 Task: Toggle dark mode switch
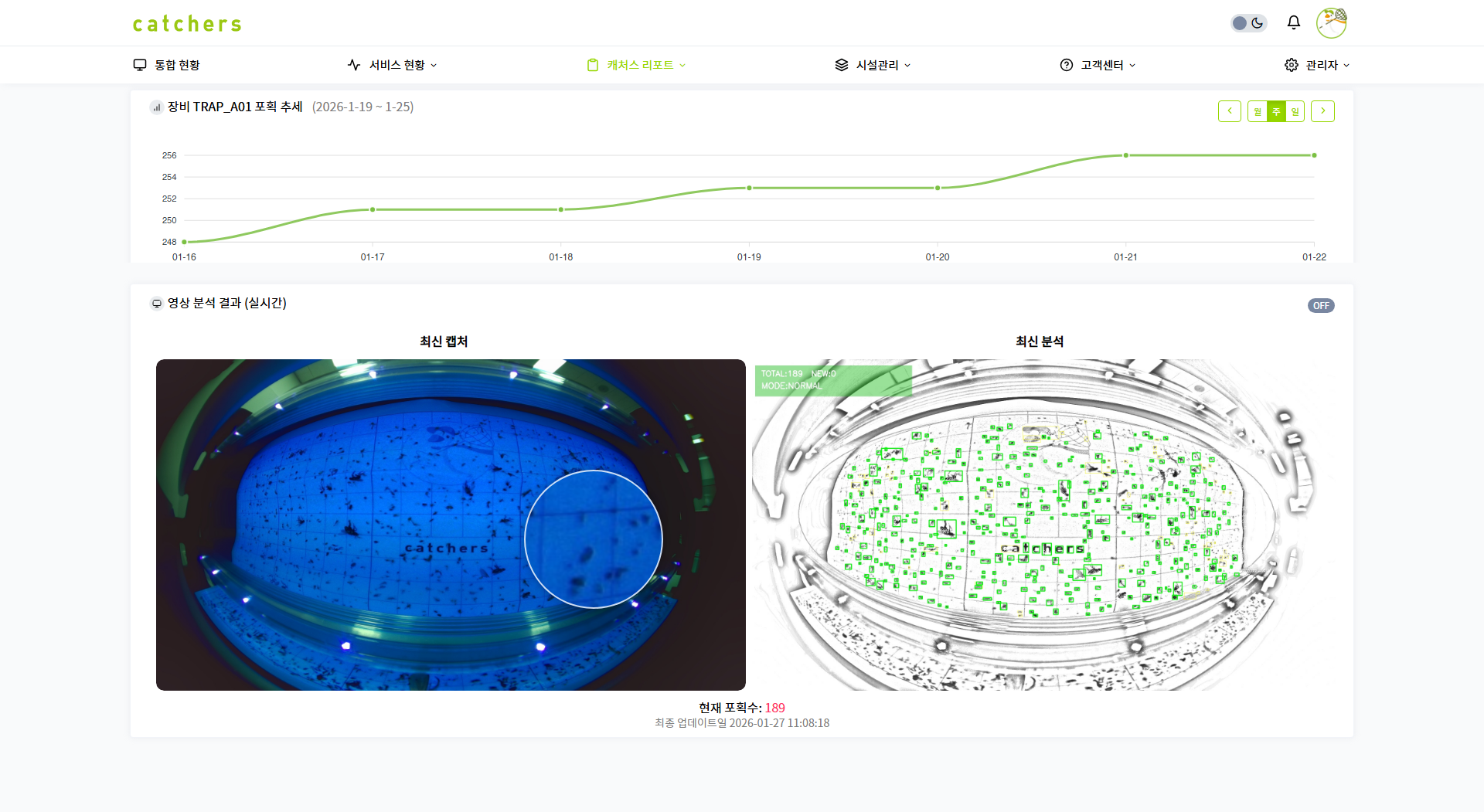[1248, 23]
